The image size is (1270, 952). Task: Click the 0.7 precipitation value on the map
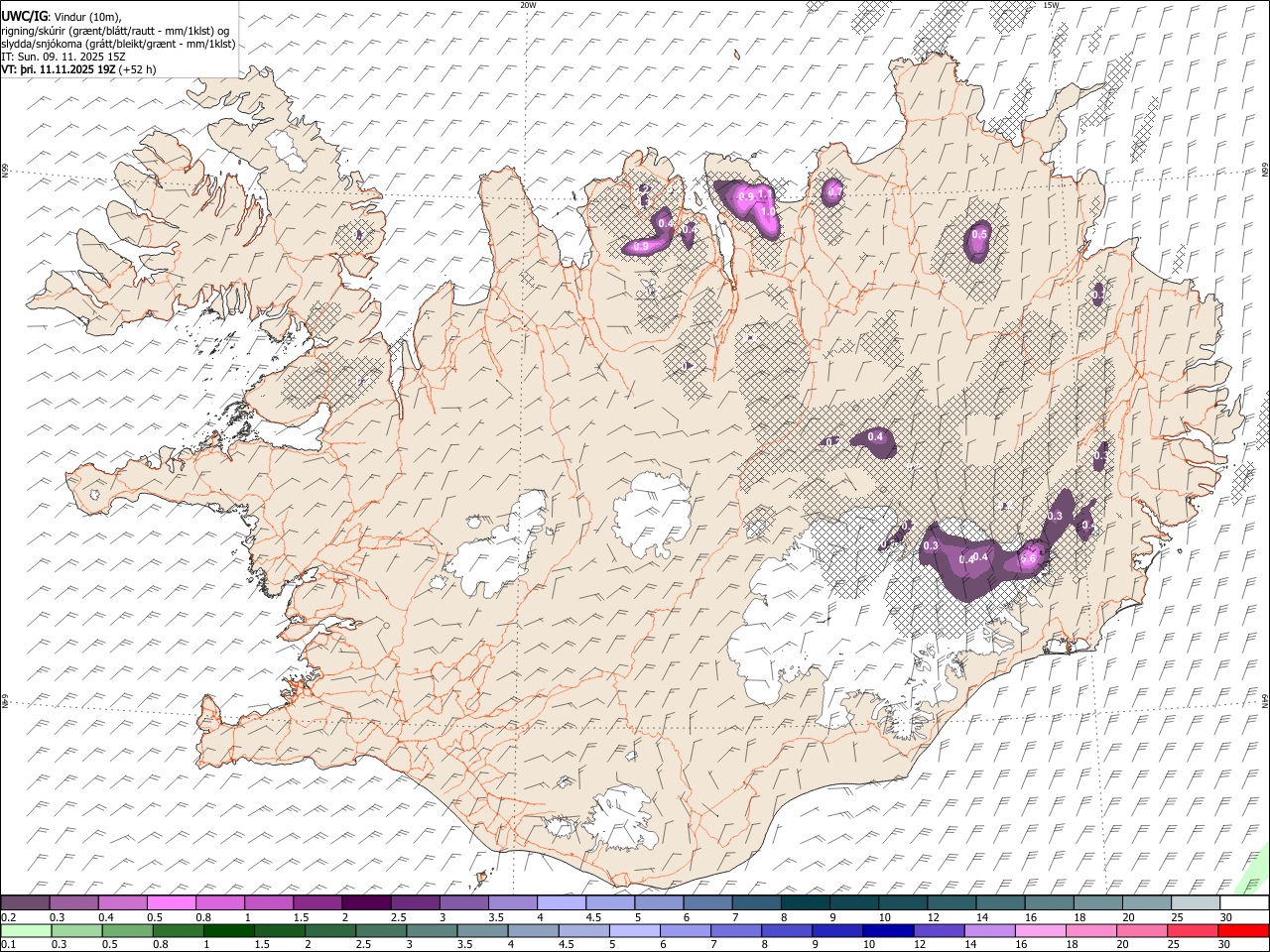click(x=834, y=191)
